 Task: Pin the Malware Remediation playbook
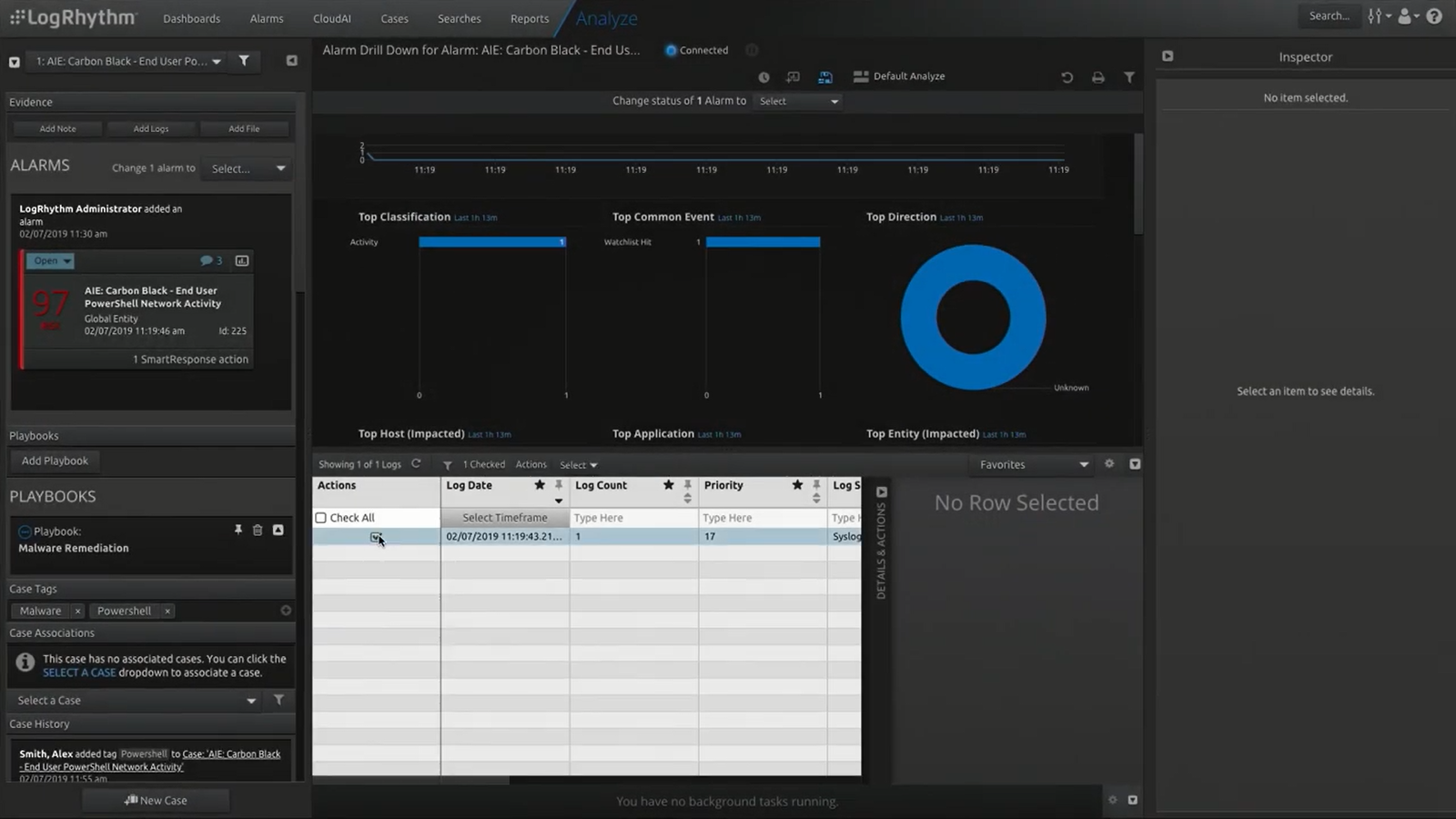click(x=238, y=530)
